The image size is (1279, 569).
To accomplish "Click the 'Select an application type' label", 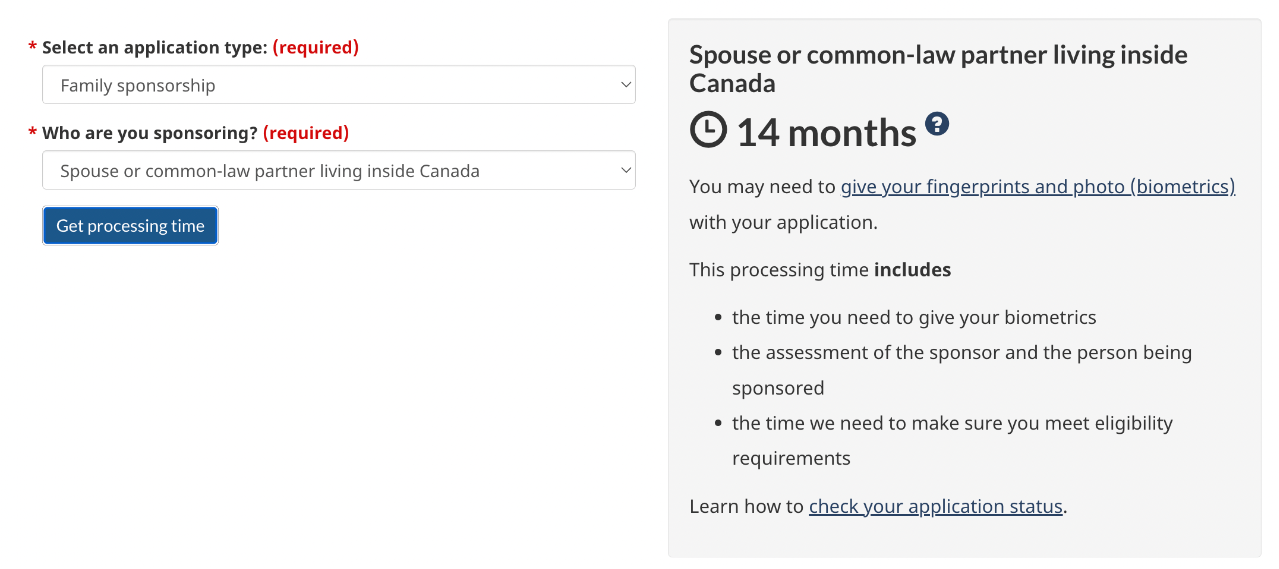I will [155, 47].
